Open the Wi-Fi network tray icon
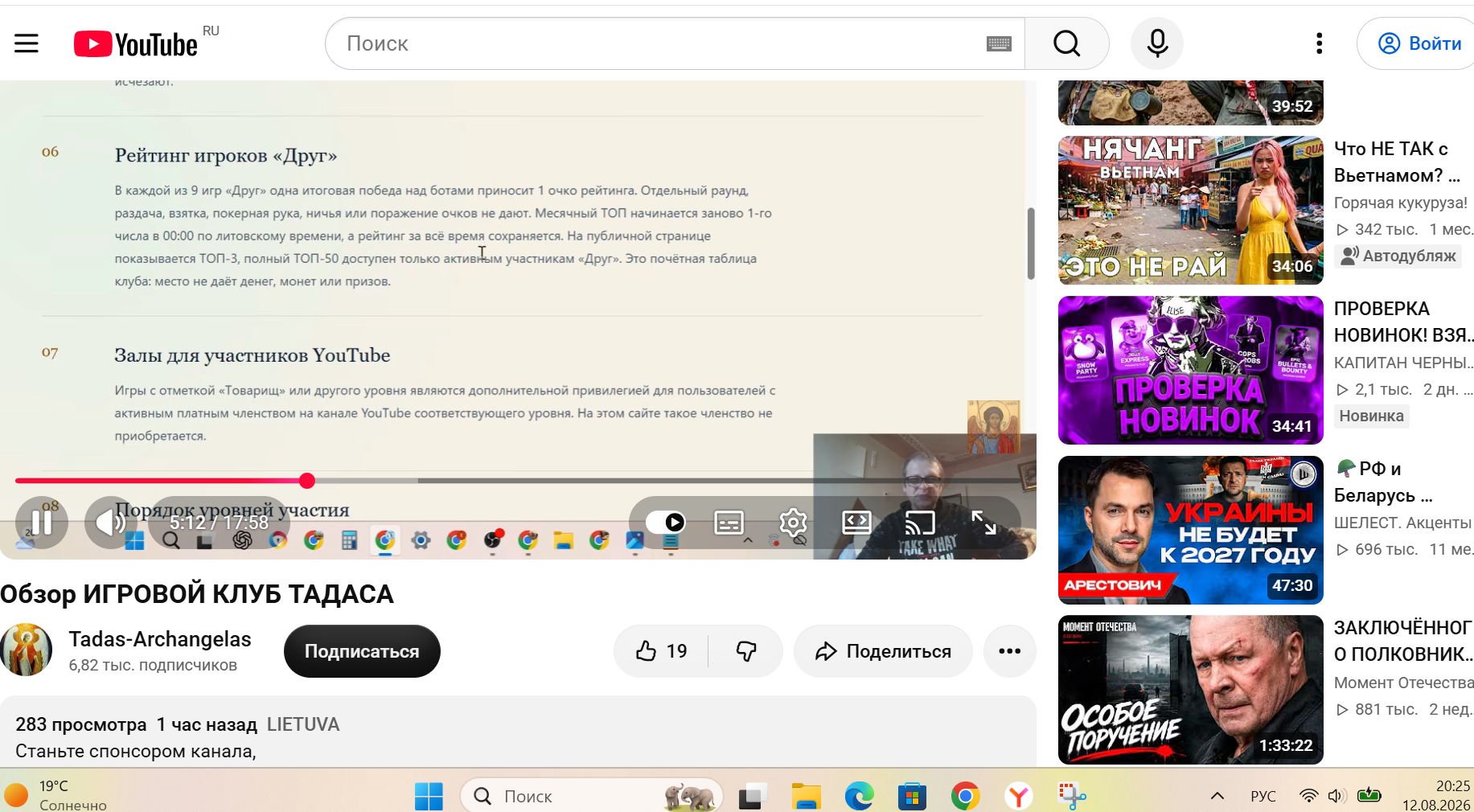Viewport: 1474px width, 812px height. (1309, 796)
